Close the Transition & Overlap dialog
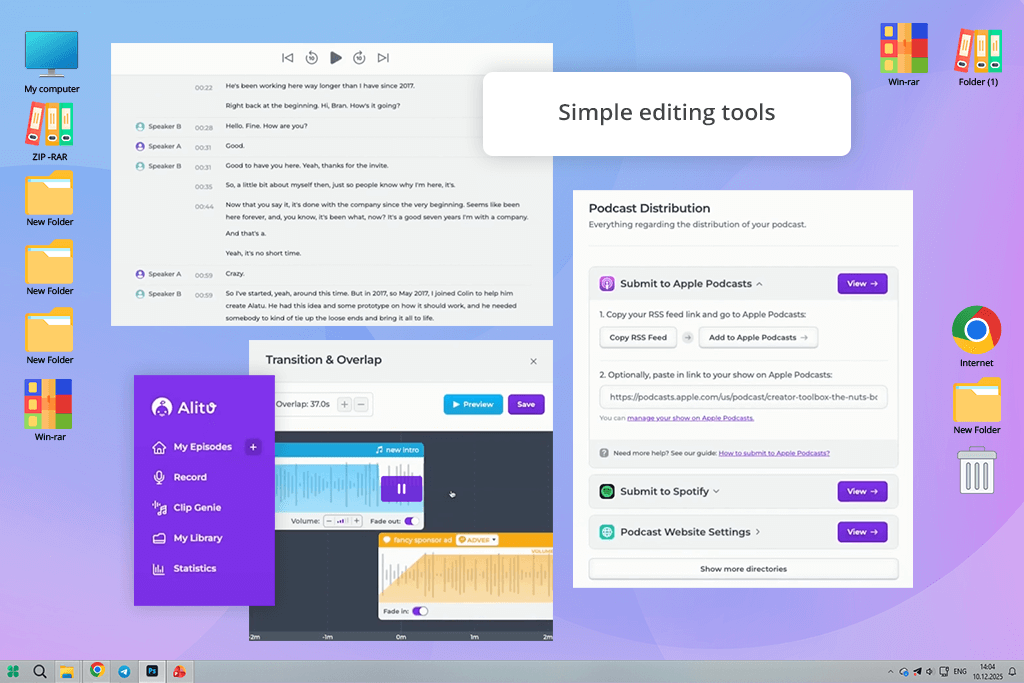 tap(534, 362)
